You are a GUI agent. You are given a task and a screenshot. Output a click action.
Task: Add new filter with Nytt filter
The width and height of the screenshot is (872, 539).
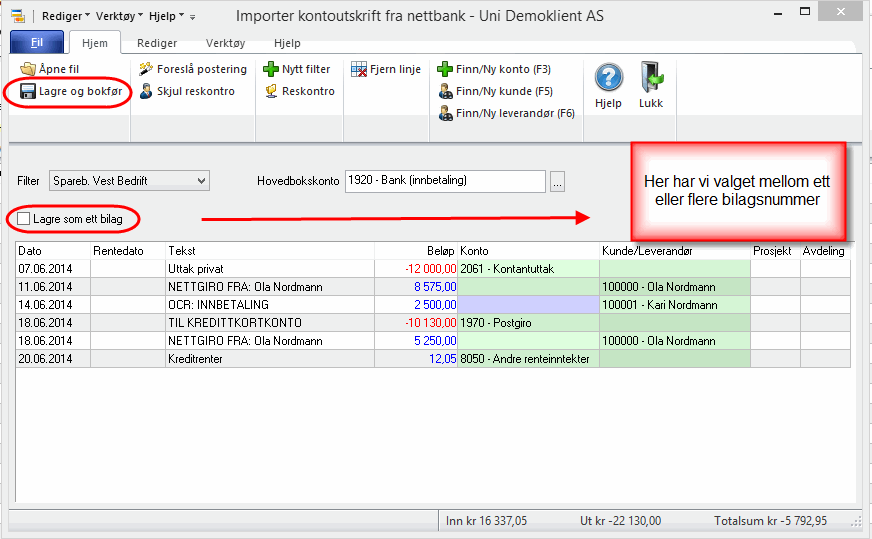pos(270,69)
